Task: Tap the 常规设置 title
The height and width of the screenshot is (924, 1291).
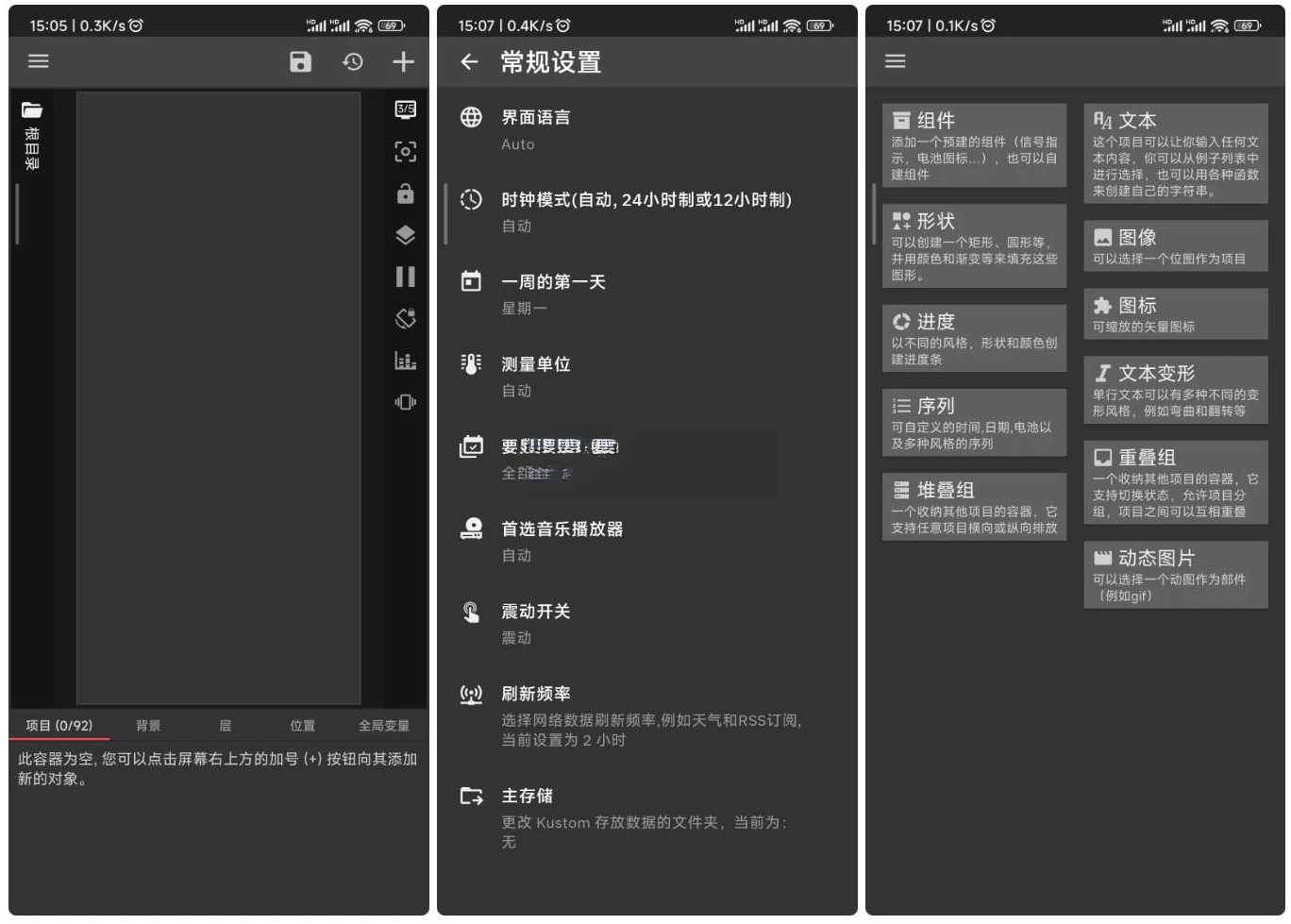Action: [550, 62]
